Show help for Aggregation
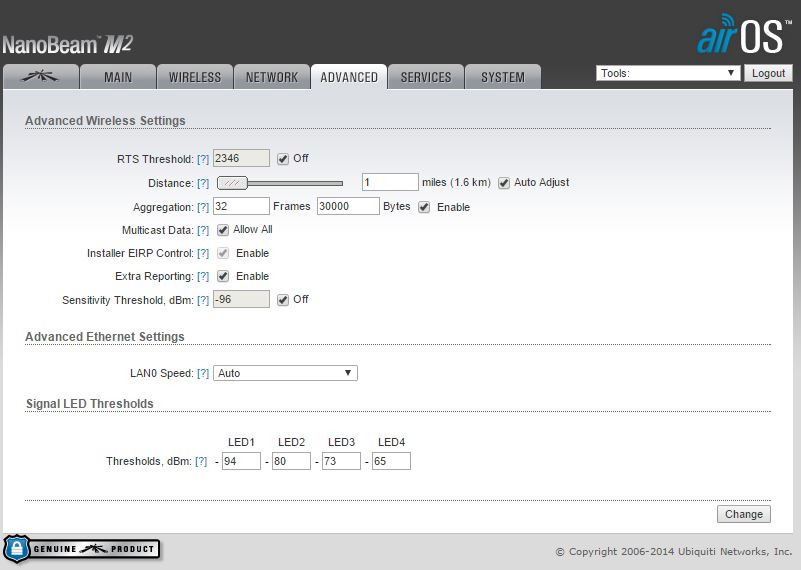The image size is (801, 570). coord(203,207)
